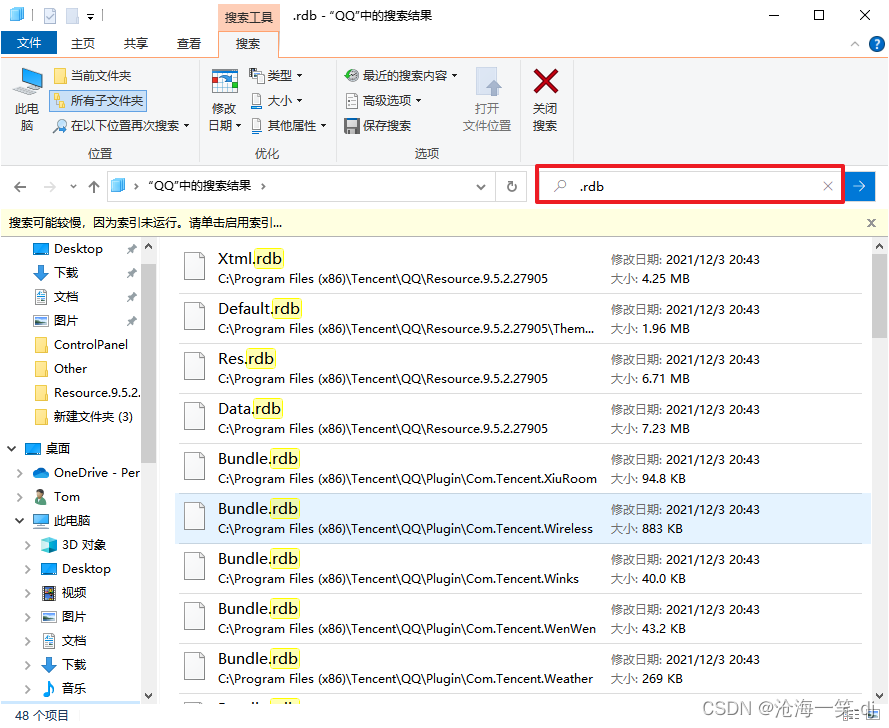Click the navigation pane scrollbar up arrow
The height and width of the screenshot is (728, 889).
click(x=149, y=247)
